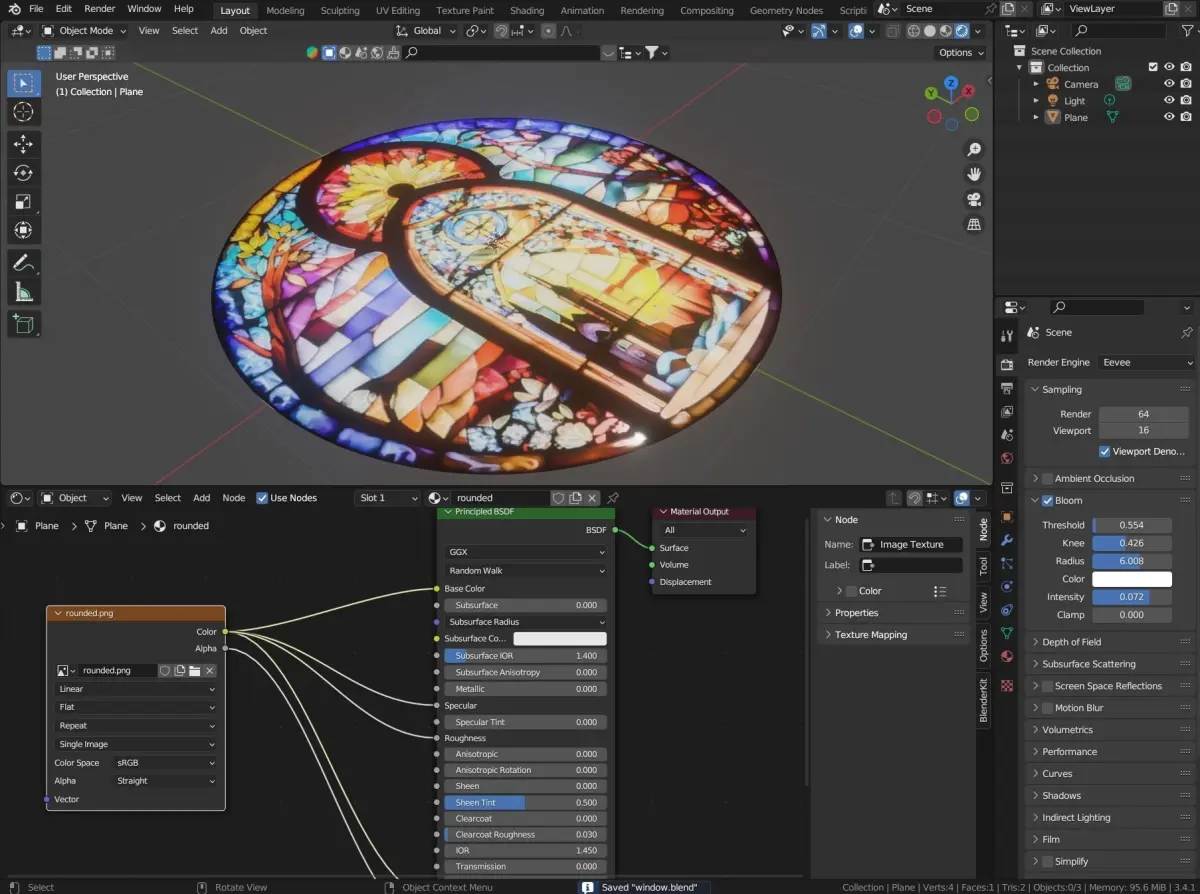
Task: Unlink image with X in rounded.png node
Action: coord(209,671)
